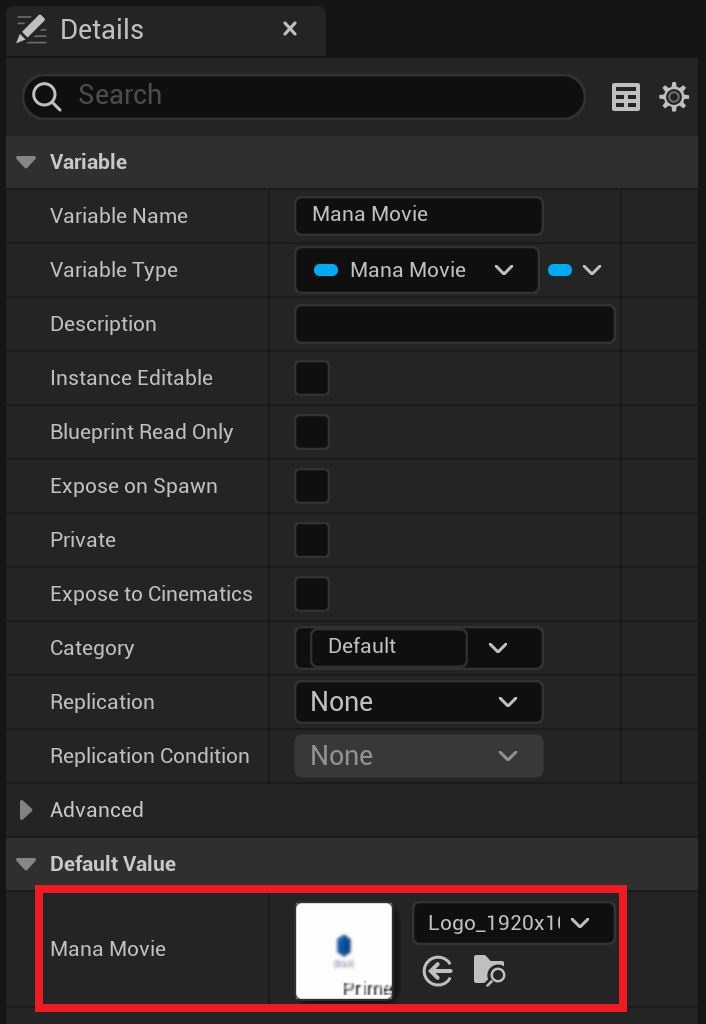Open the Logo_1920x10 asset dropdown
Image resolution: width=706 pixels, height=1024 pixels.
click(x=513, y=923)
